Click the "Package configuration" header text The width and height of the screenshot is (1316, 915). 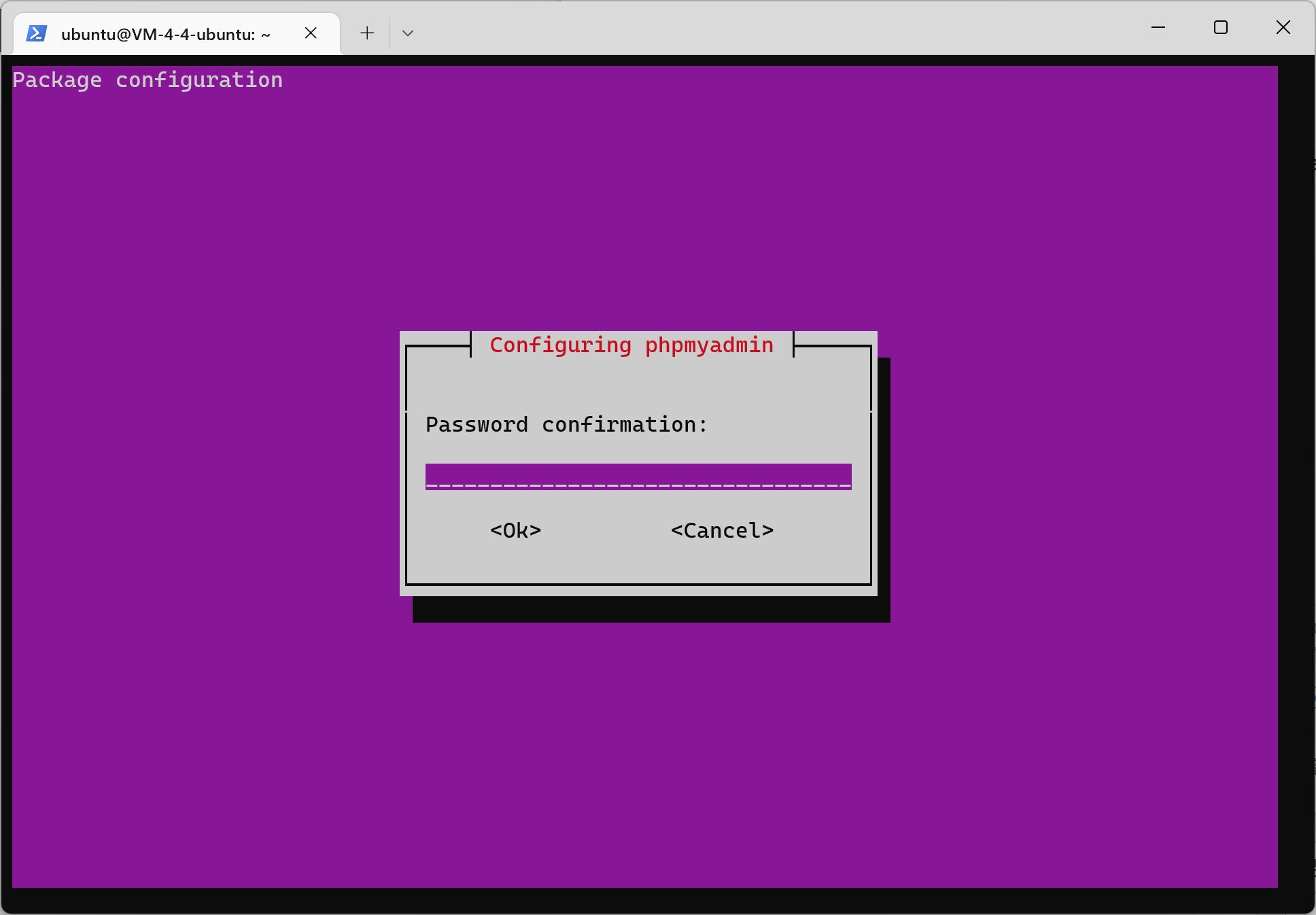[148, 80]
